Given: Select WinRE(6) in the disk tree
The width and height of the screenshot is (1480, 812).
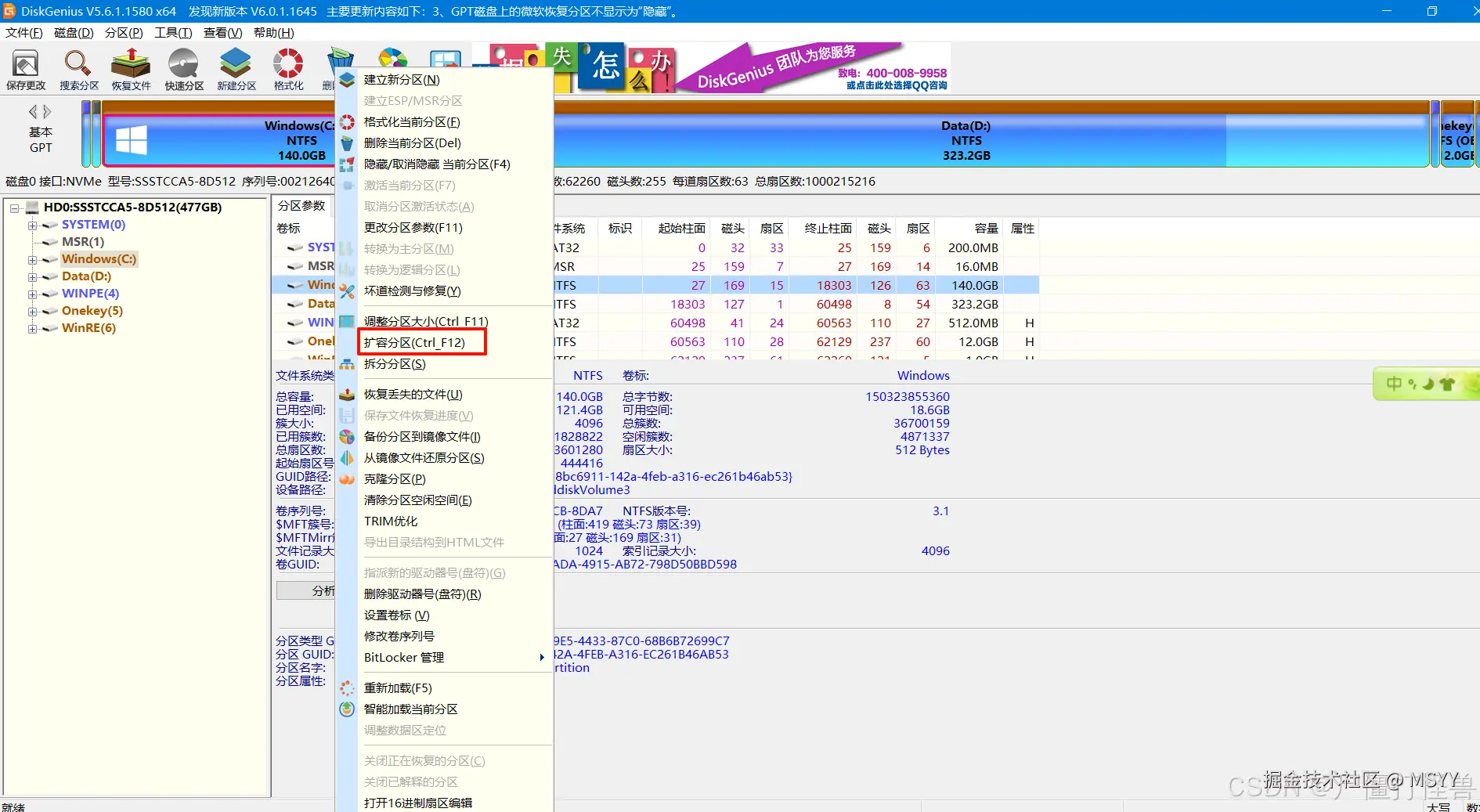Looking at the screenshot, I should (x=88, y=328).
